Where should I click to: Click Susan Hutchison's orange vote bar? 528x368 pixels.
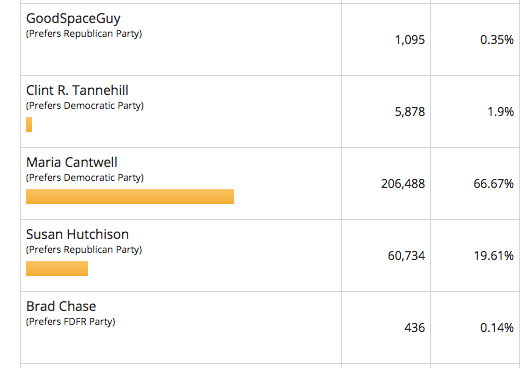pos(57,269)
